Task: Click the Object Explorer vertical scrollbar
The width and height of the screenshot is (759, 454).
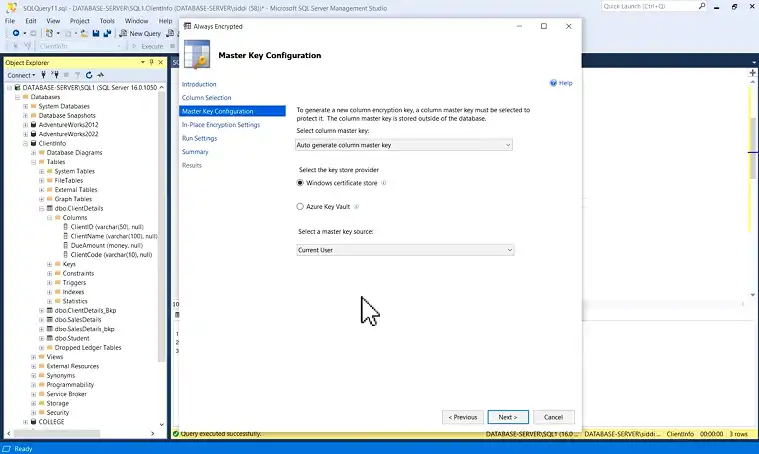Action: tap(162, 227)
